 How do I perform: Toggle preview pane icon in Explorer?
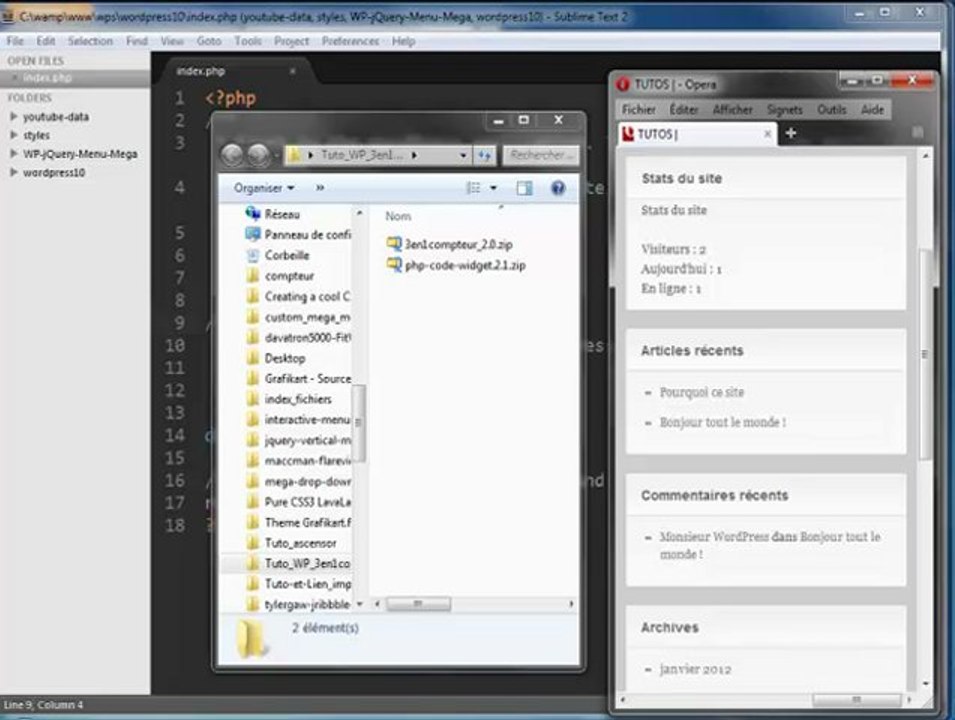[524, 188]
